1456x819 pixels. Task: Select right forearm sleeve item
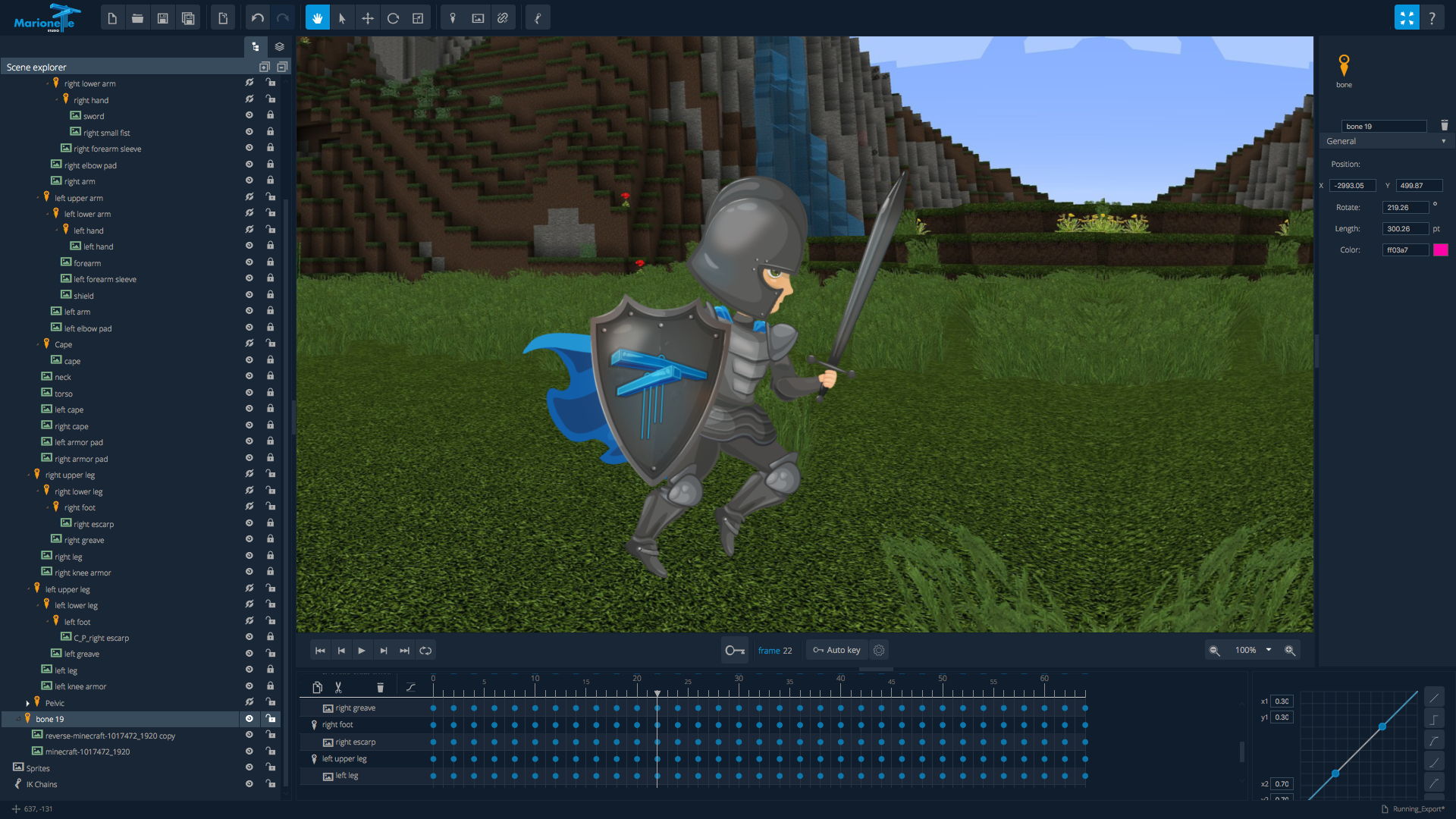click(x=107, y=149)
